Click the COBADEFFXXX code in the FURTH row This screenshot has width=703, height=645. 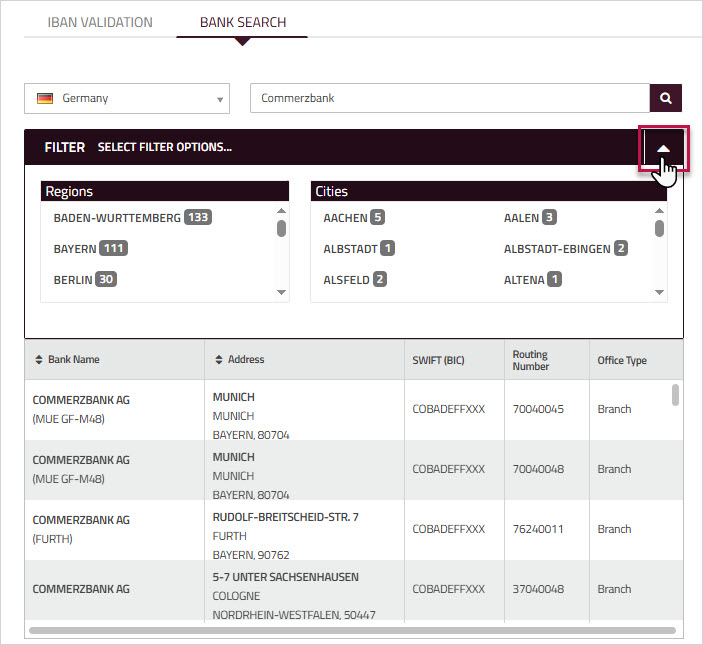click(448, 529)
